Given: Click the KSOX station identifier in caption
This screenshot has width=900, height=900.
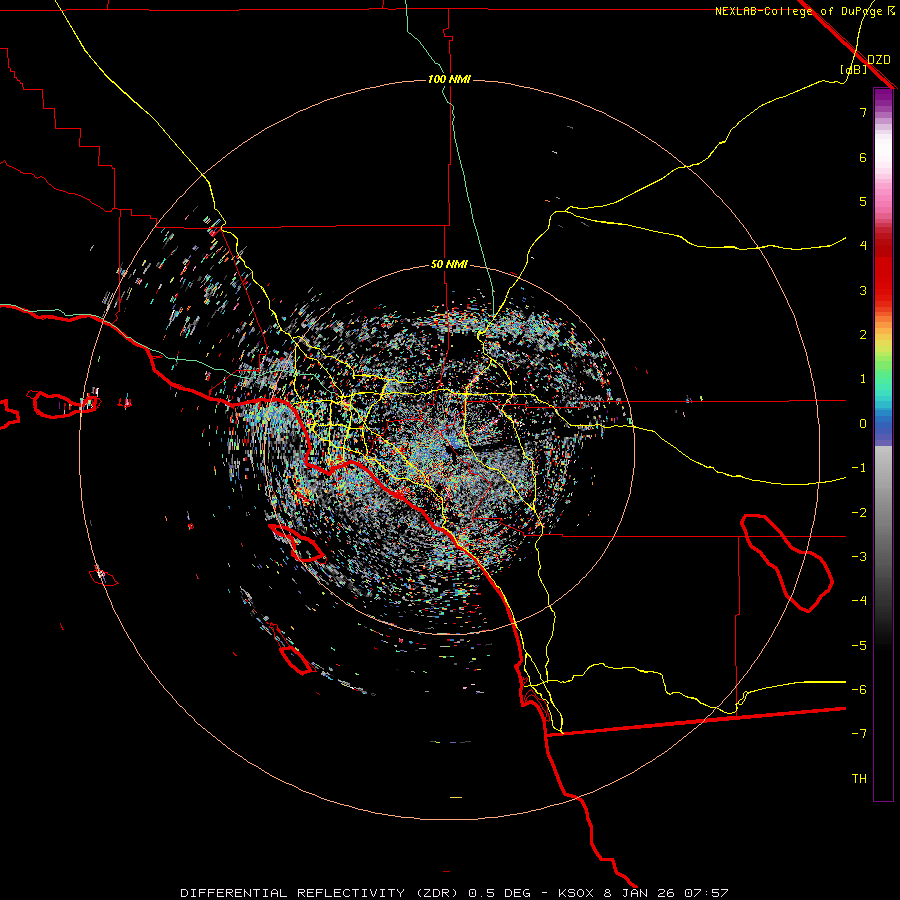Looking at the screenshot, I should click(x=576, y=893).
